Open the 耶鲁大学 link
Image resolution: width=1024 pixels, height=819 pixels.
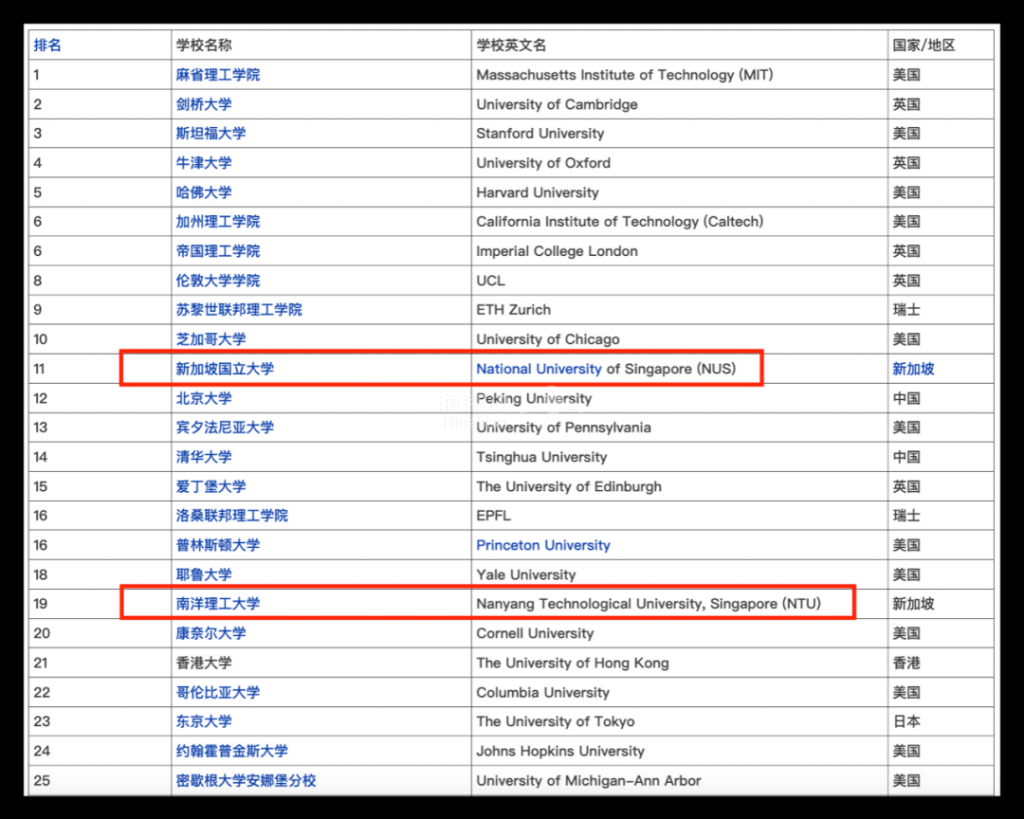(204, 574)
